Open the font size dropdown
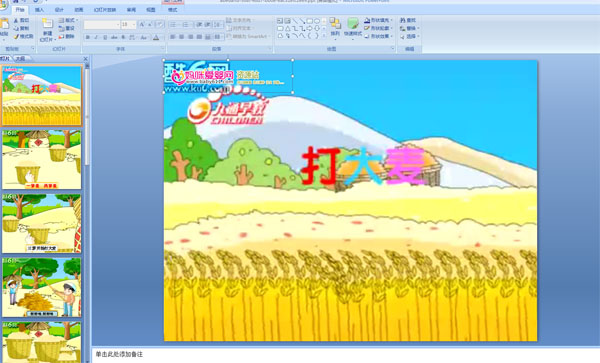This screenshot has width=600, height=363. [134, 25]
